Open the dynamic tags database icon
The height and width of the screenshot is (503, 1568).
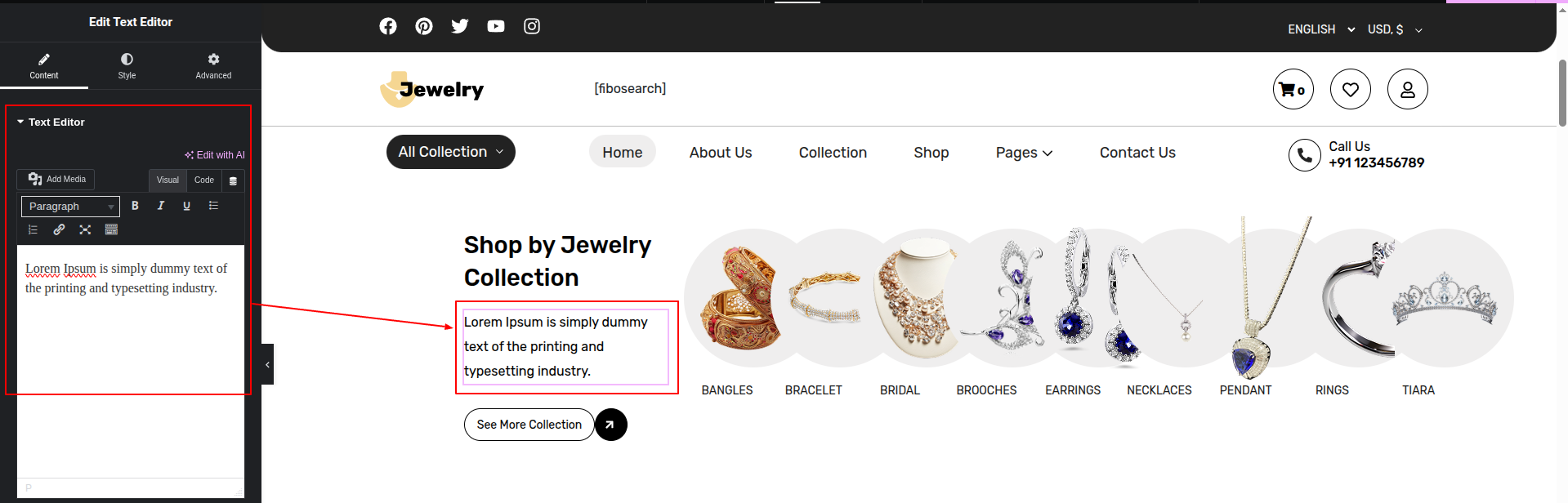[233, 180]
